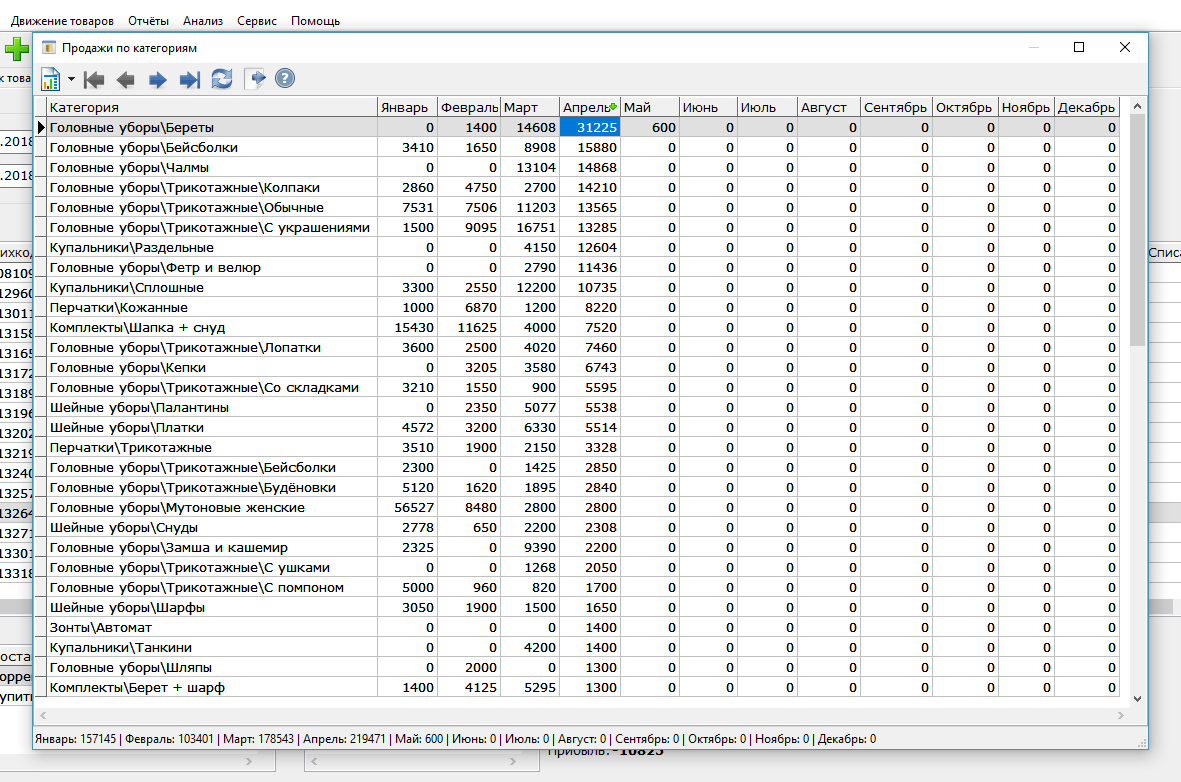The height and width of the screenshot is (782, 1181).
Task: Click the Октябрь column header
Action: (x=965, y=107)
